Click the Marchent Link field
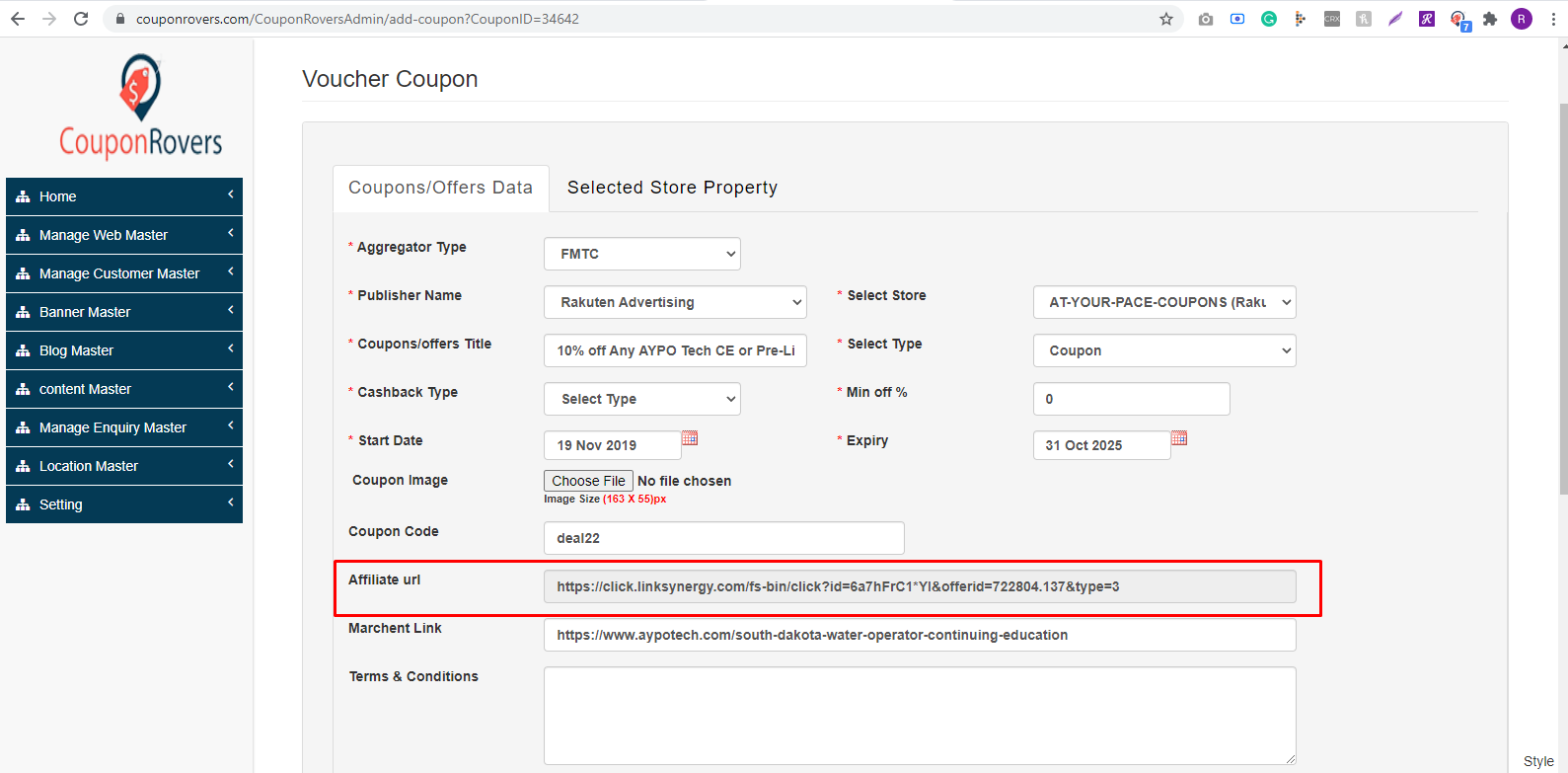 pyautogui.click(x=920, y=635)
